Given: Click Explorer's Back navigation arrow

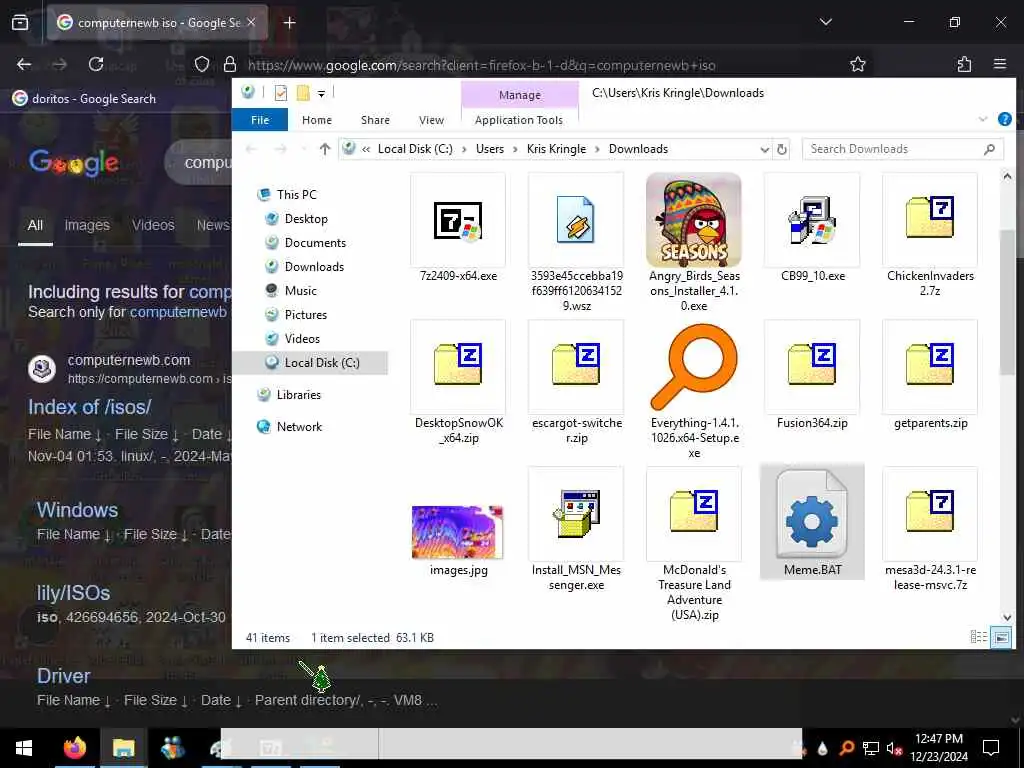Looking at the screenshot, I should (251, 149).
